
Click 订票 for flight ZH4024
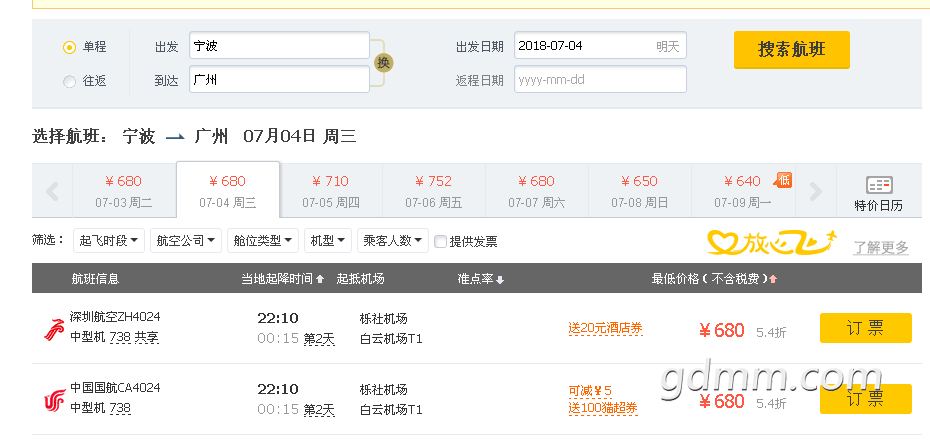(865, 328)
